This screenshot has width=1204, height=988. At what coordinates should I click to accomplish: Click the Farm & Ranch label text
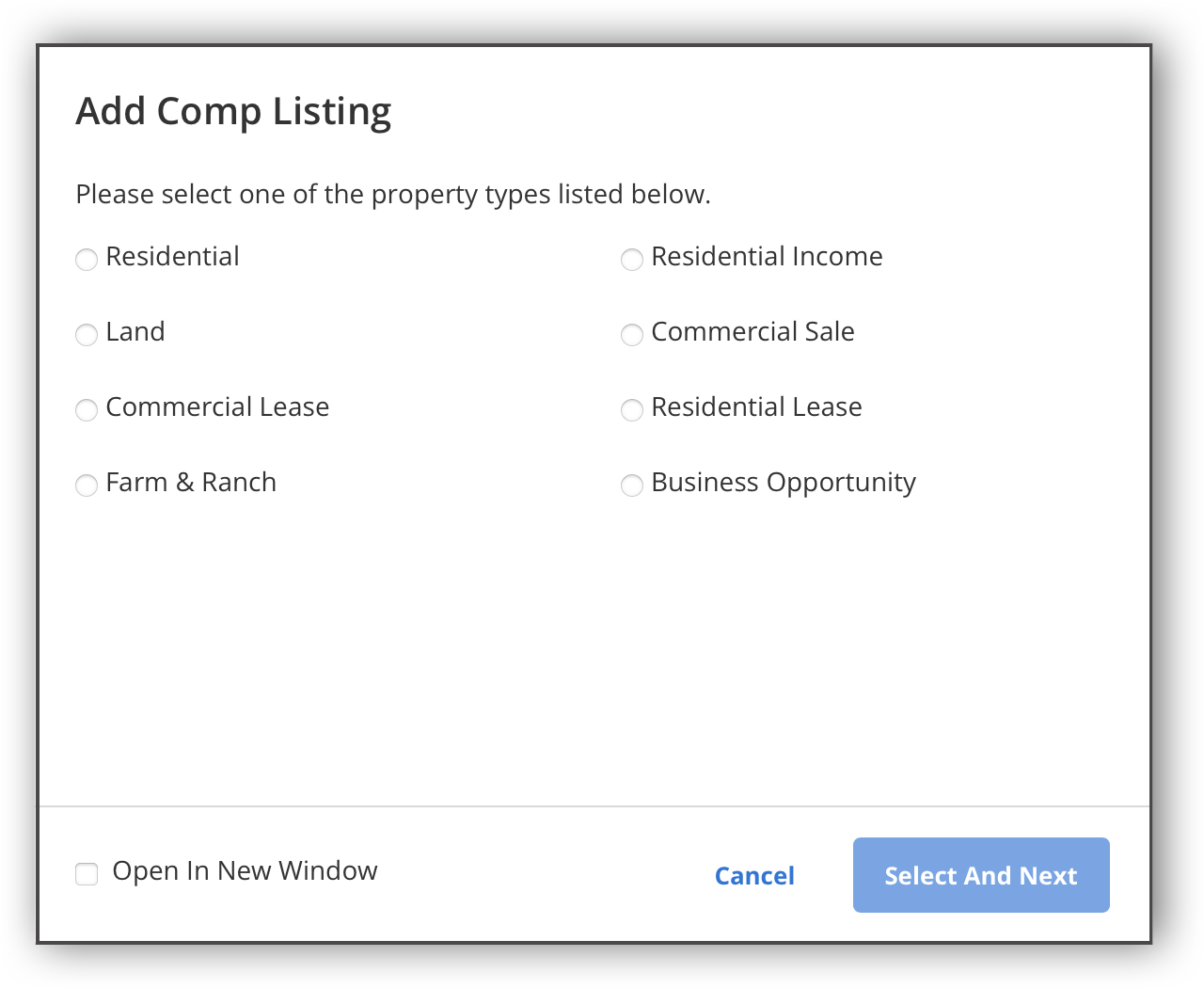coord(191,482)
